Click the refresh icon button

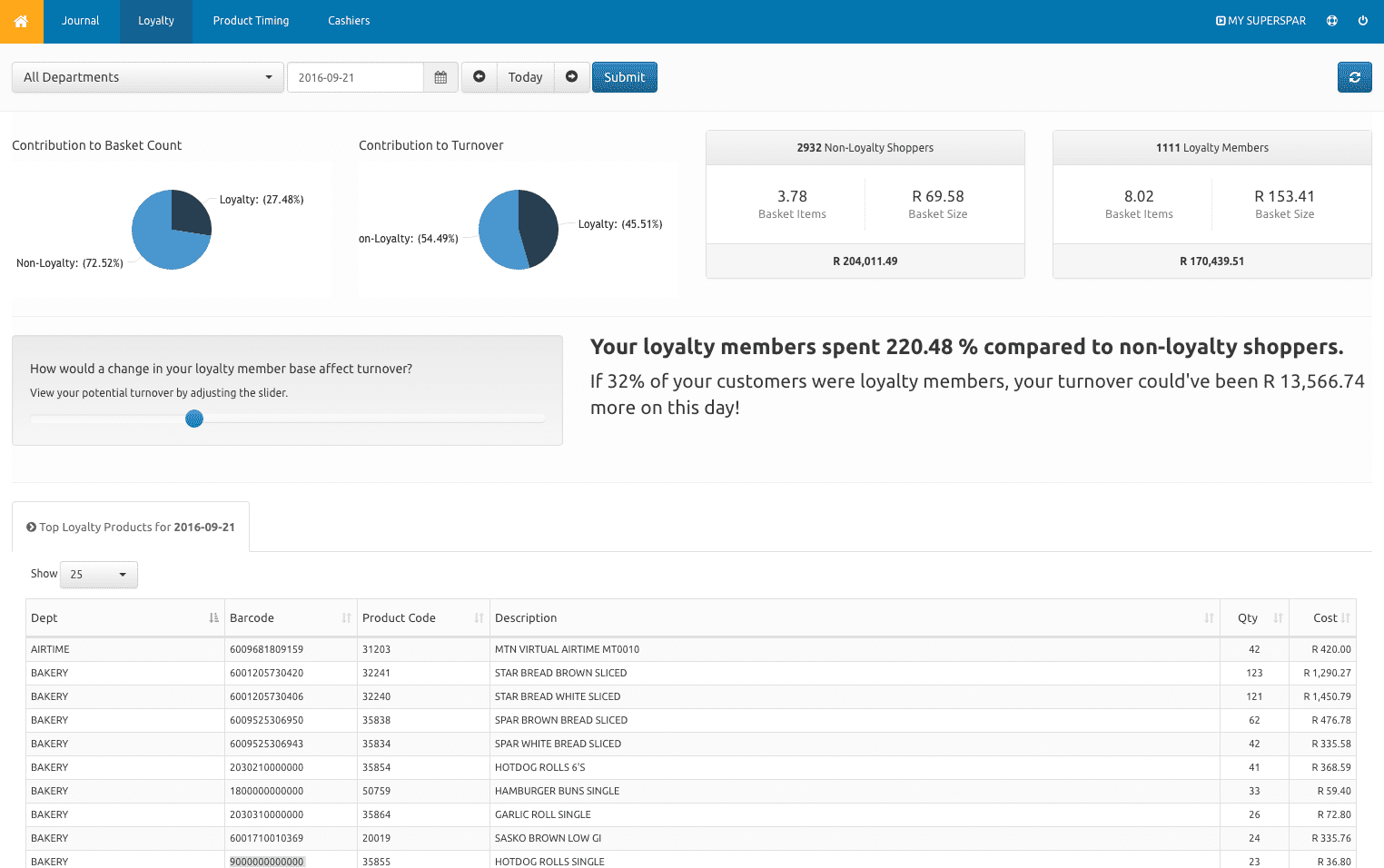point(1354,77)
